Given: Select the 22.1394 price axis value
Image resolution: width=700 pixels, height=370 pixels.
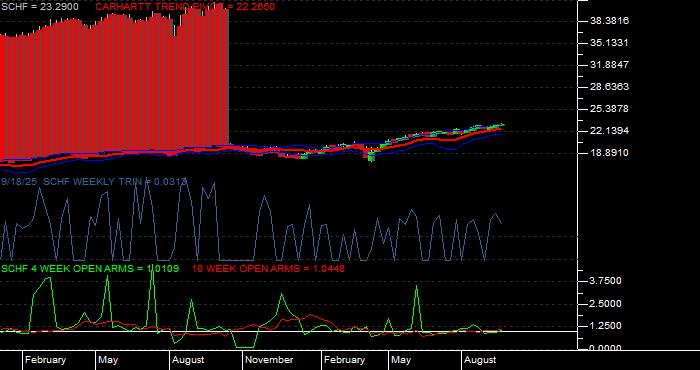Looking at the screenshot, I should click(609, 131).
